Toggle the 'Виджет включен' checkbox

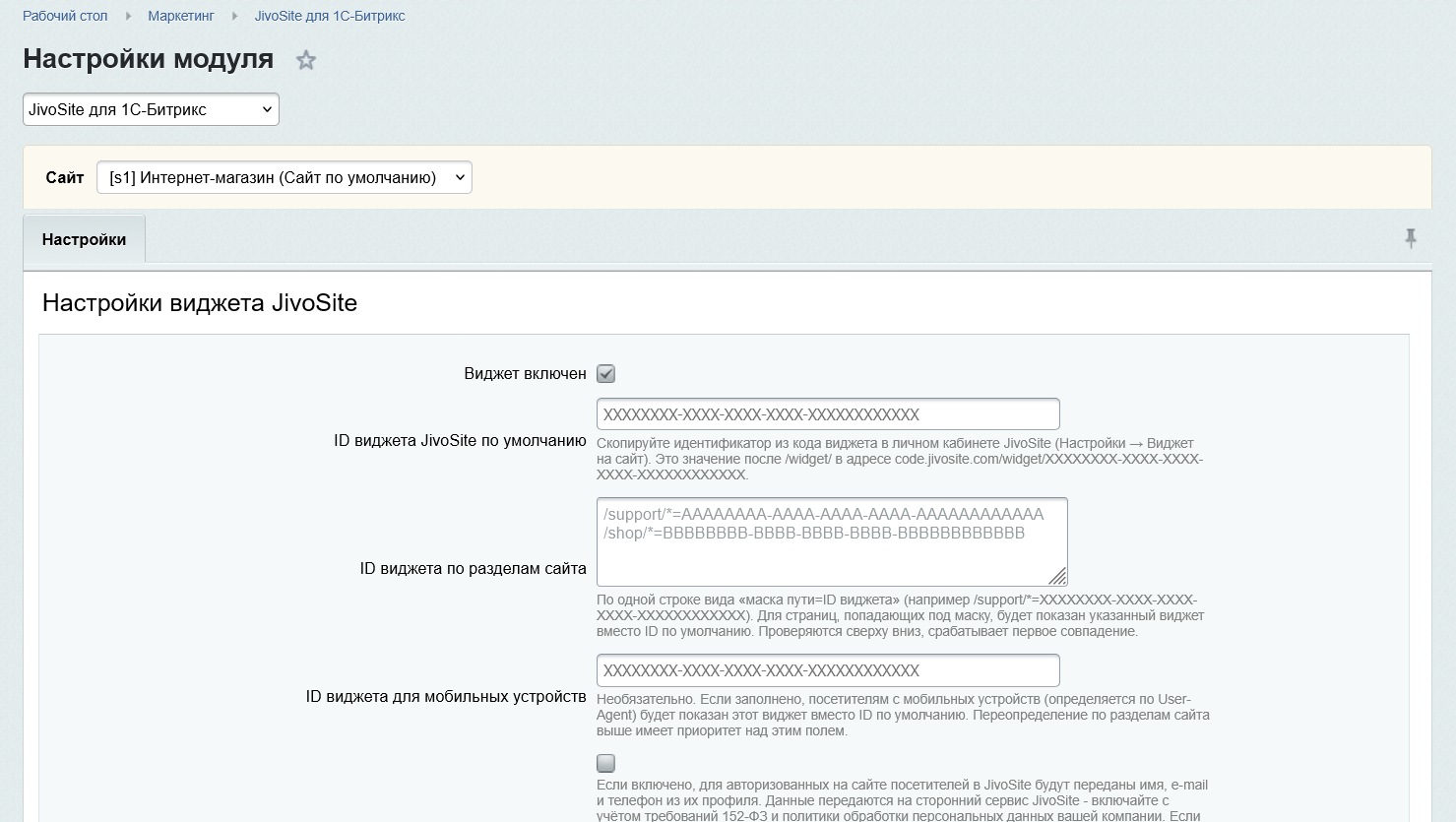tap(605, 374)
